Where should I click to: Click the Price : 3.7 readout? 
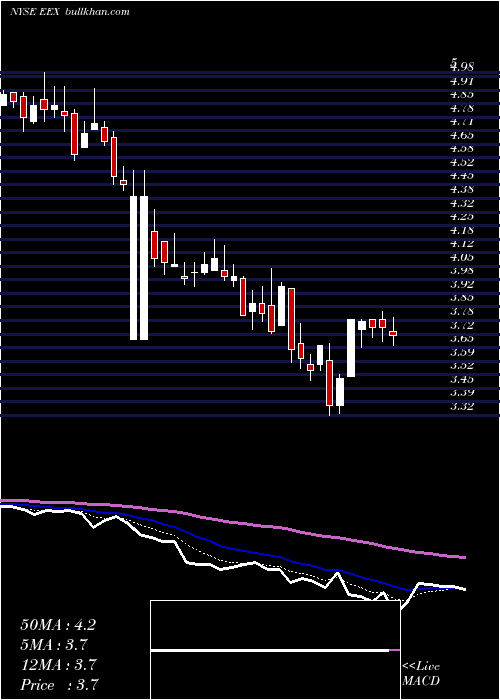[59, 685]
